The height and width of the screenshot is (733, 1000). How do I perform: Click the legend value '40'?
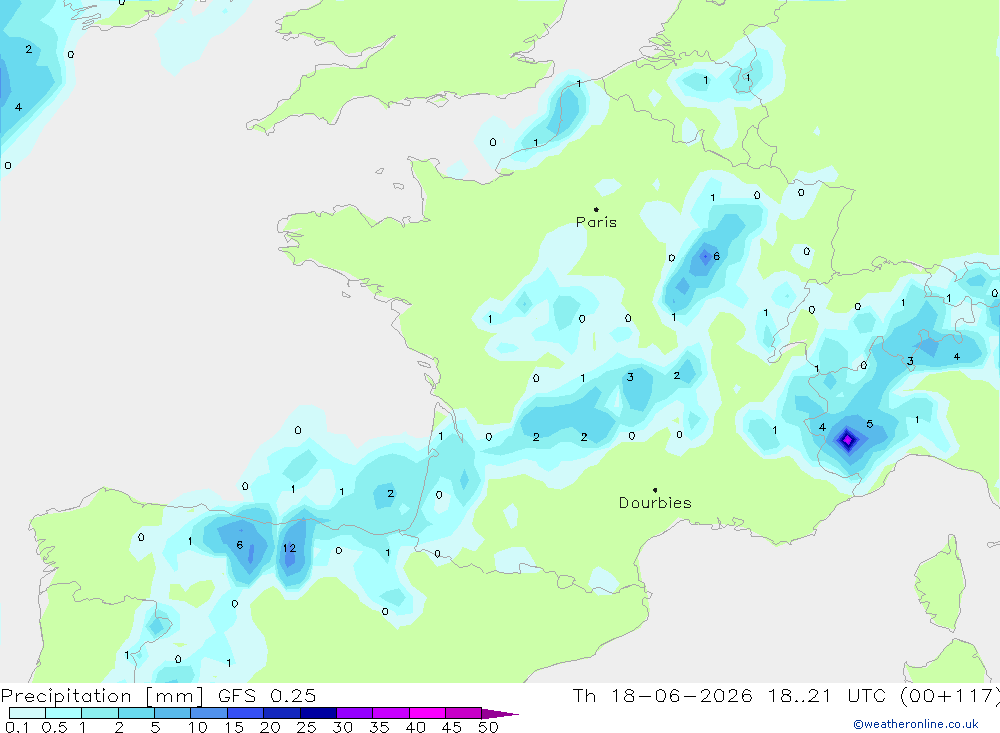coord(416,727)
